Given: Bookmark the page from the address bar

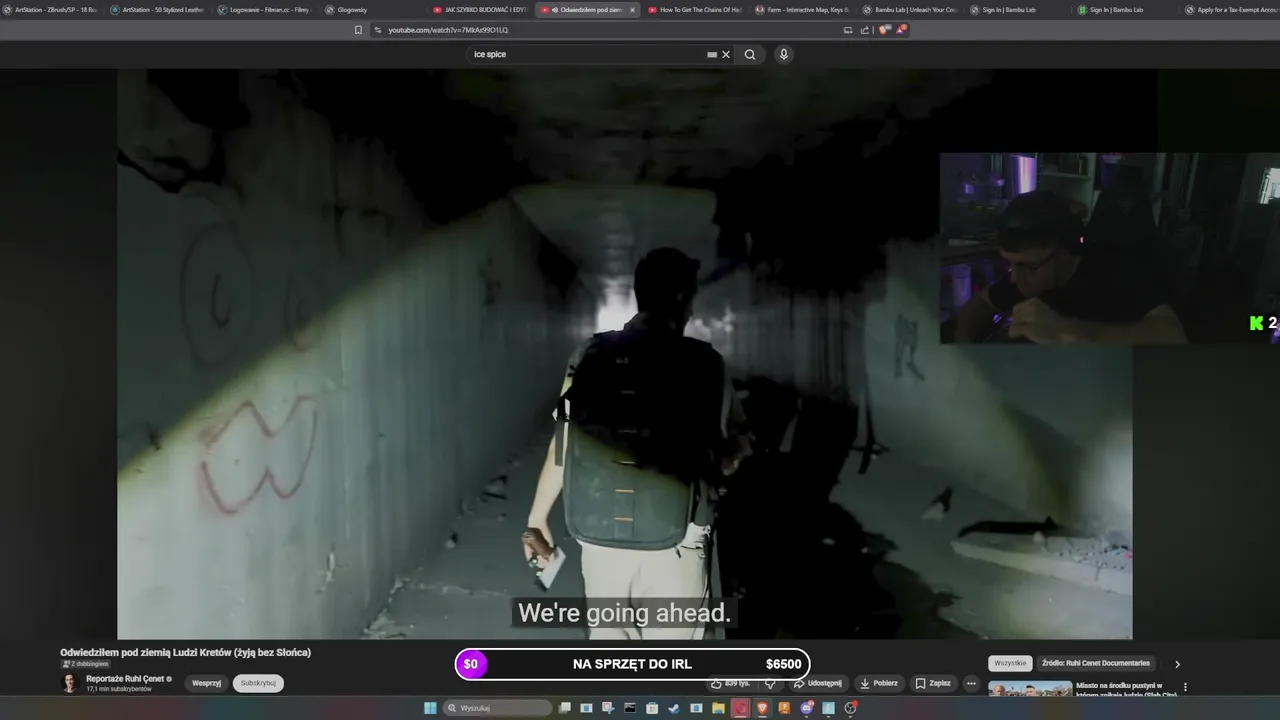Looking at the screenshot, I should coord(358,30).
